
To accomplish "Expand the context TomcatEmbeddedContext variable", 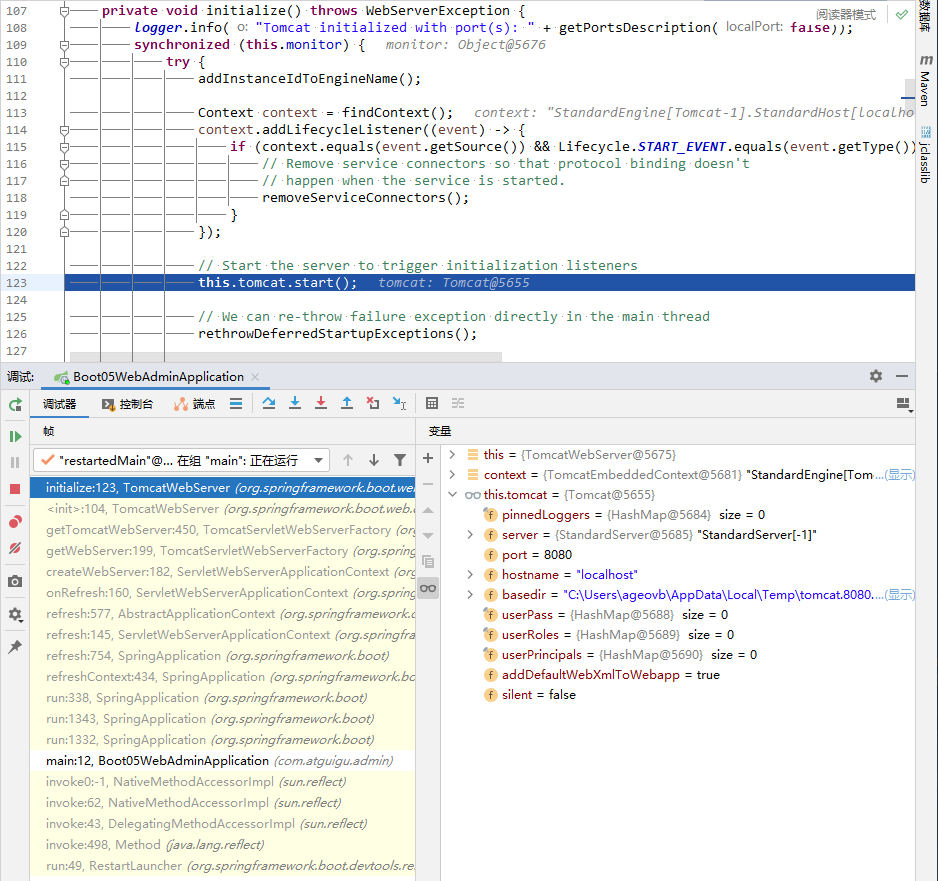I will pyautogui.click(x=452, y=474).
